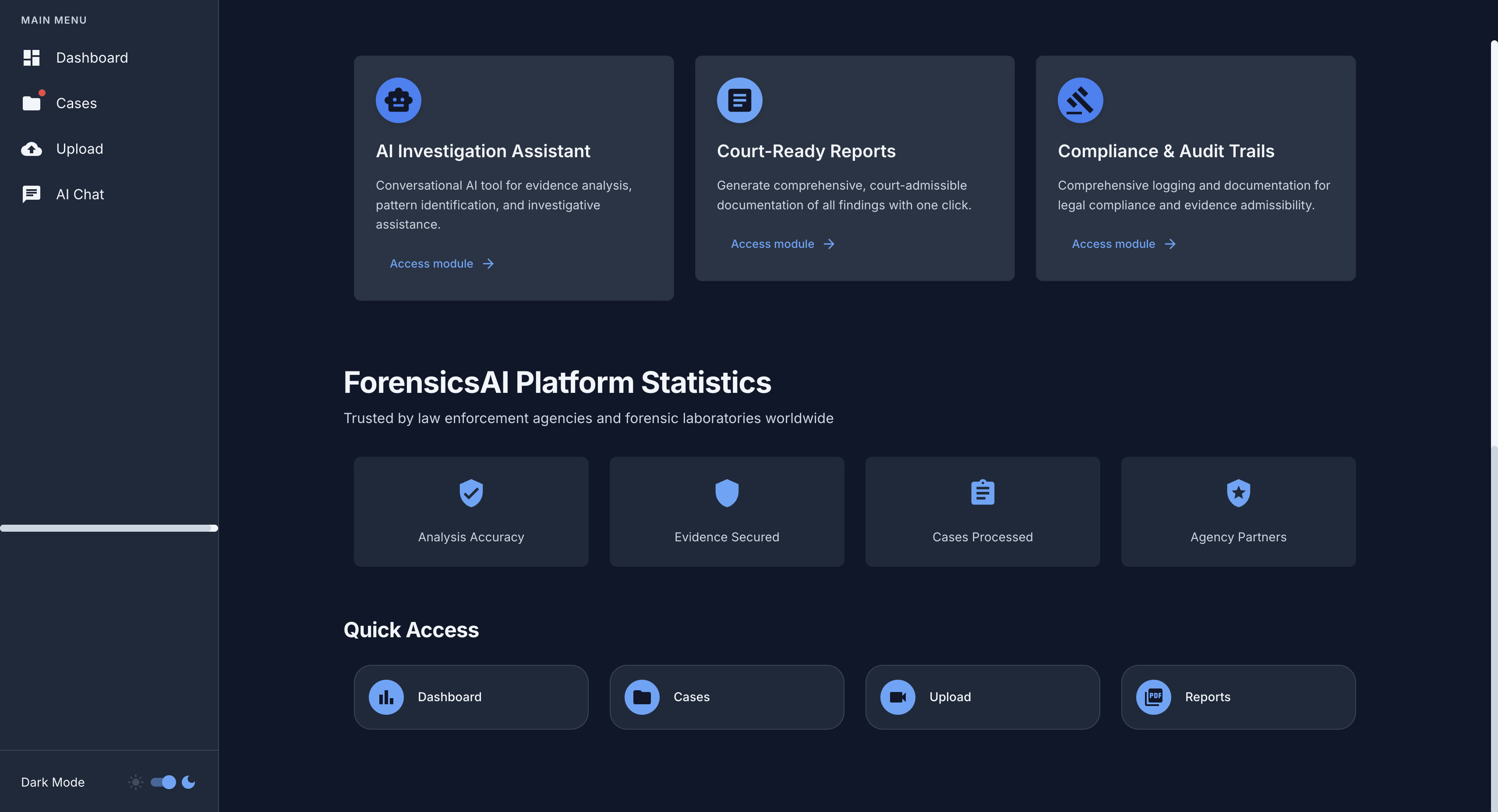
Task: Open the Reports quick access button
Action: click(x=1238, y=697)
